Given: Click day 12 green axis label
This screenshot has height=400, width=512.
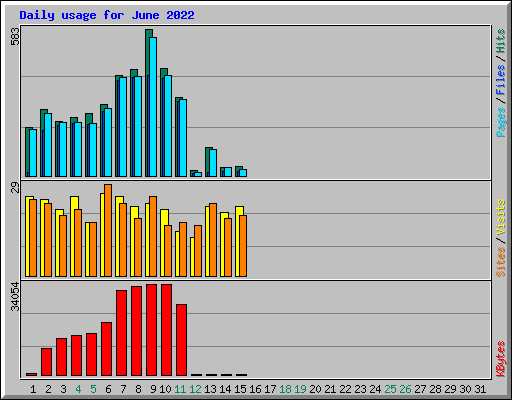Looking at the screenshot, I should coord(195,389).
